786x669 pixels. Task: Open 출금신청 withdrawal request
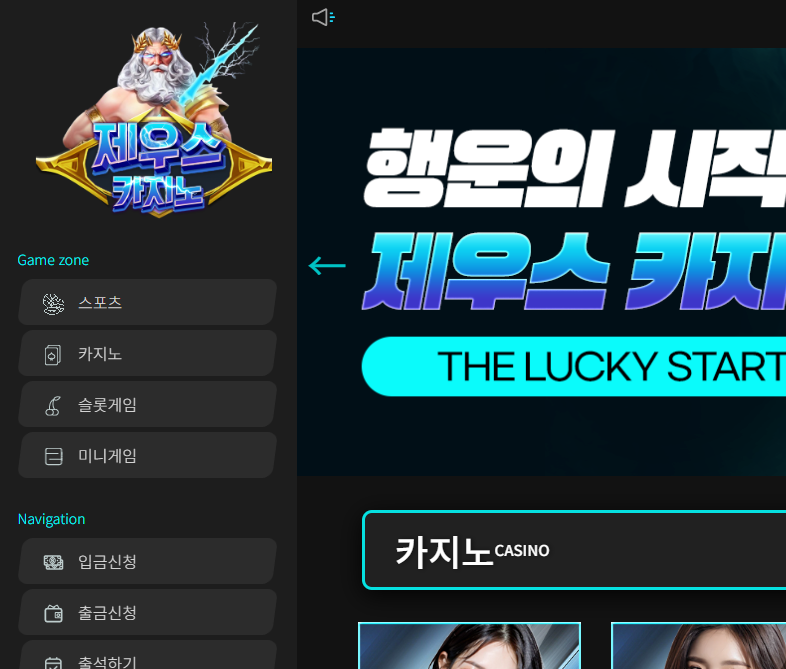click(147, 612)
